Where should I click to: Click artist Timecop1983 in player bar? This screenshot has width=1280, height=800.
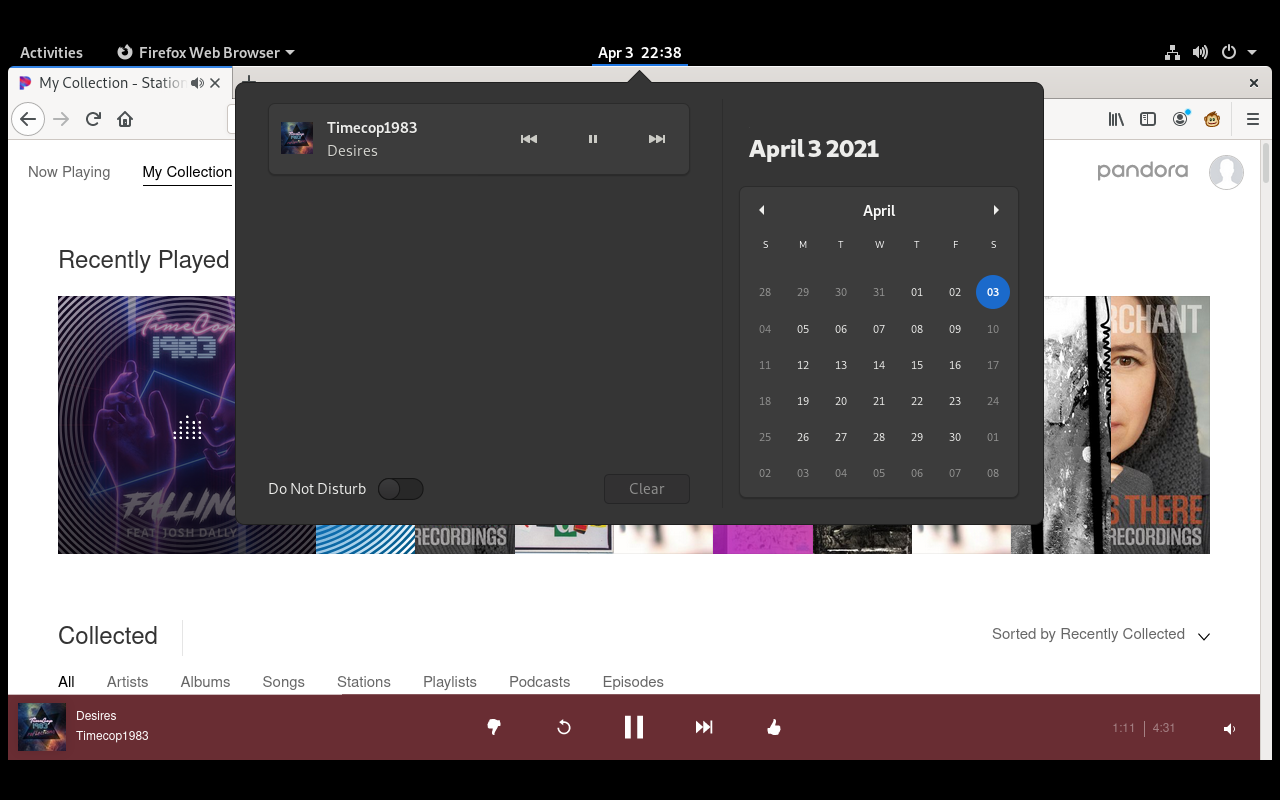pyautogui.click(x=112, y=736)
